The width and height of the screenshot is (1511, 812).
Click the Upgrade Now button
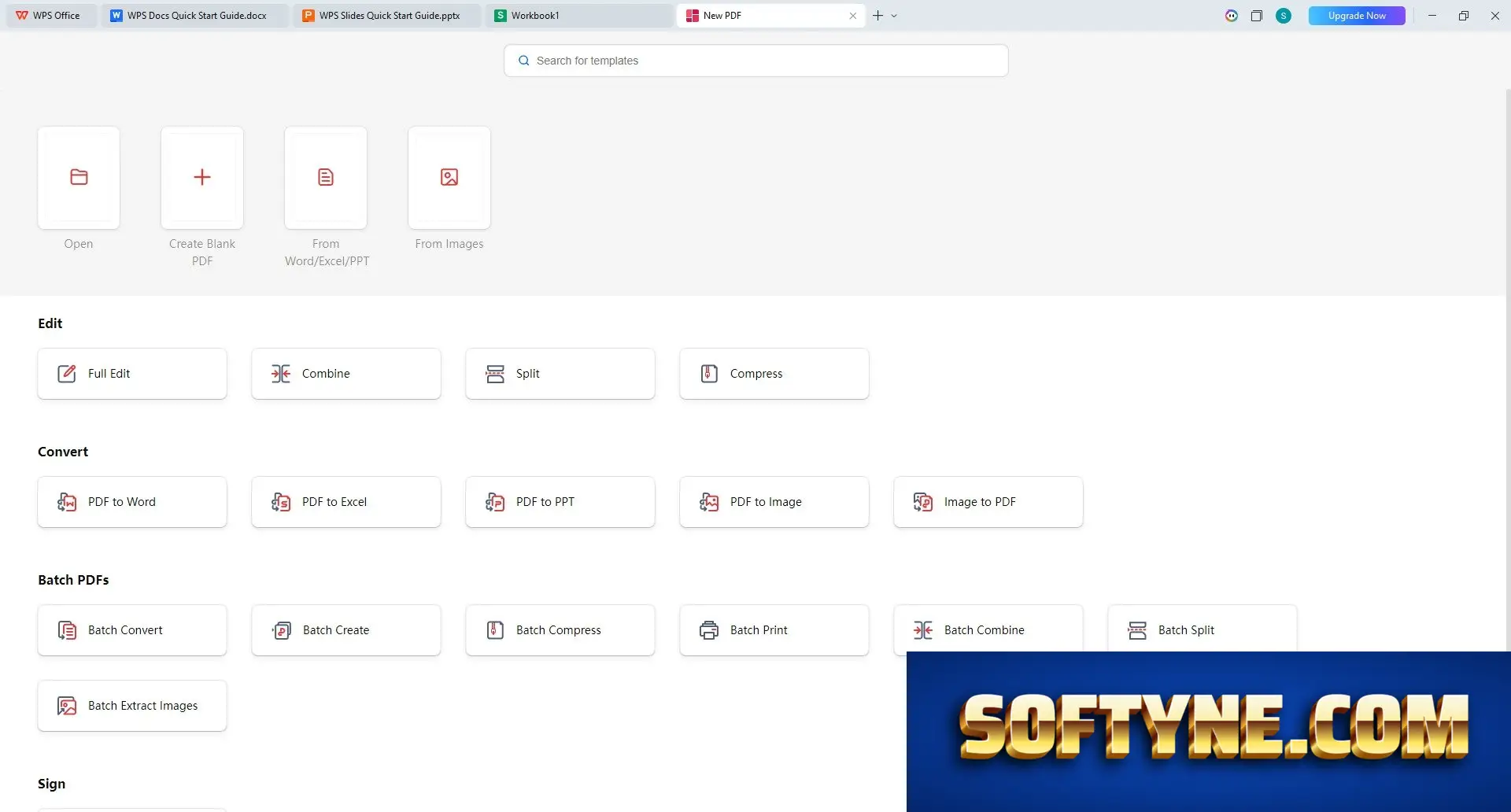(x=1357, y=16)
